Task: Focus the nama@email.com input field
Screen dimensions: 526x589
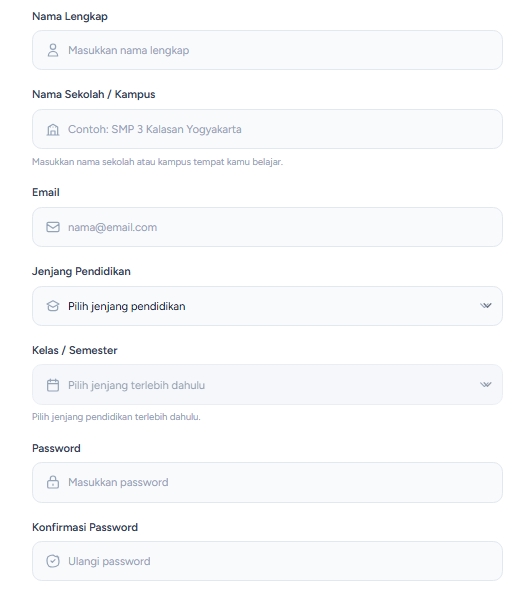Action: click(x=267, y=227)
